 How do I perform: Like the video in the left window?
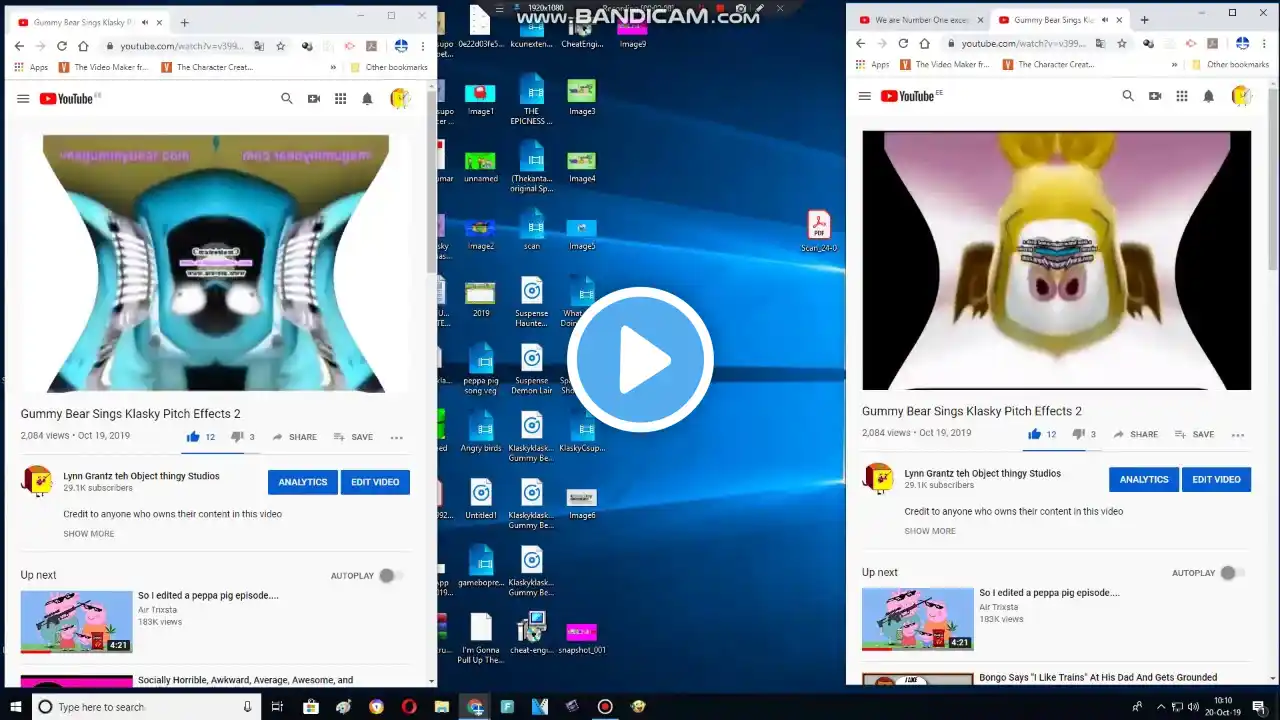point(193,437)
